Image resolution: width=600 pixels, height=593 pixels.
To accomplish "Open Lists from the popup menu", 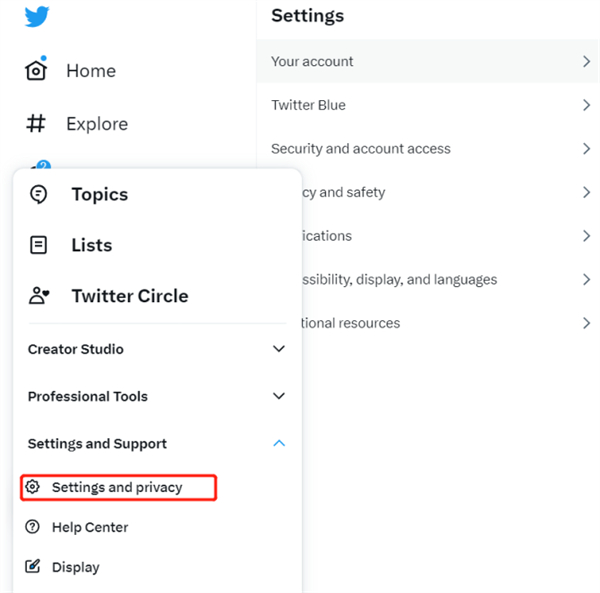I will (91, 245).
